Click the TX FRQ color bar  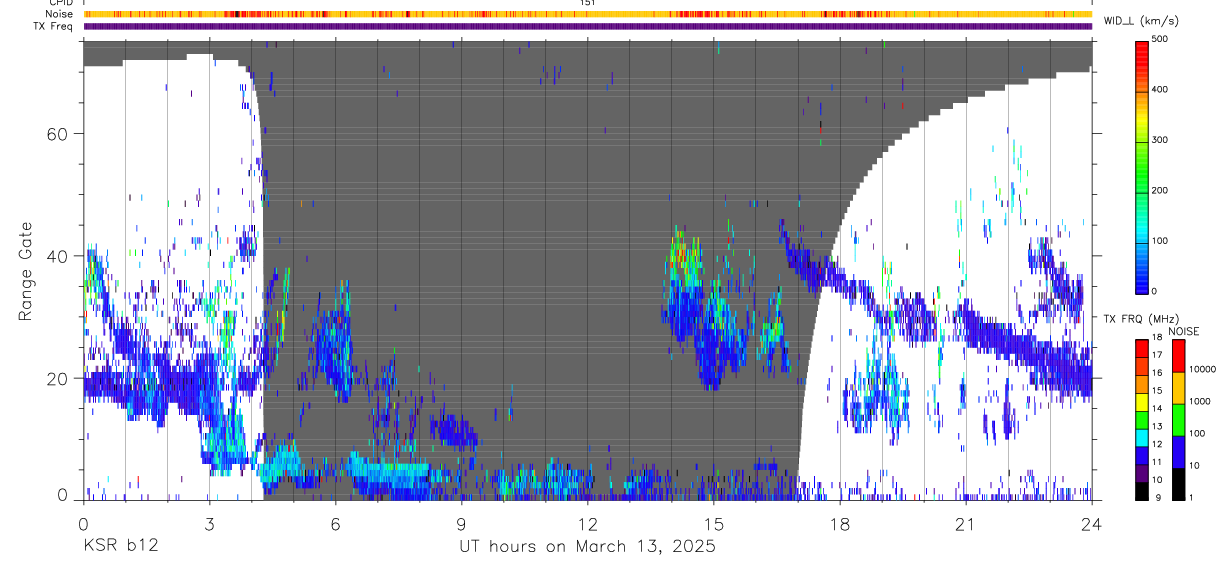1141,419
